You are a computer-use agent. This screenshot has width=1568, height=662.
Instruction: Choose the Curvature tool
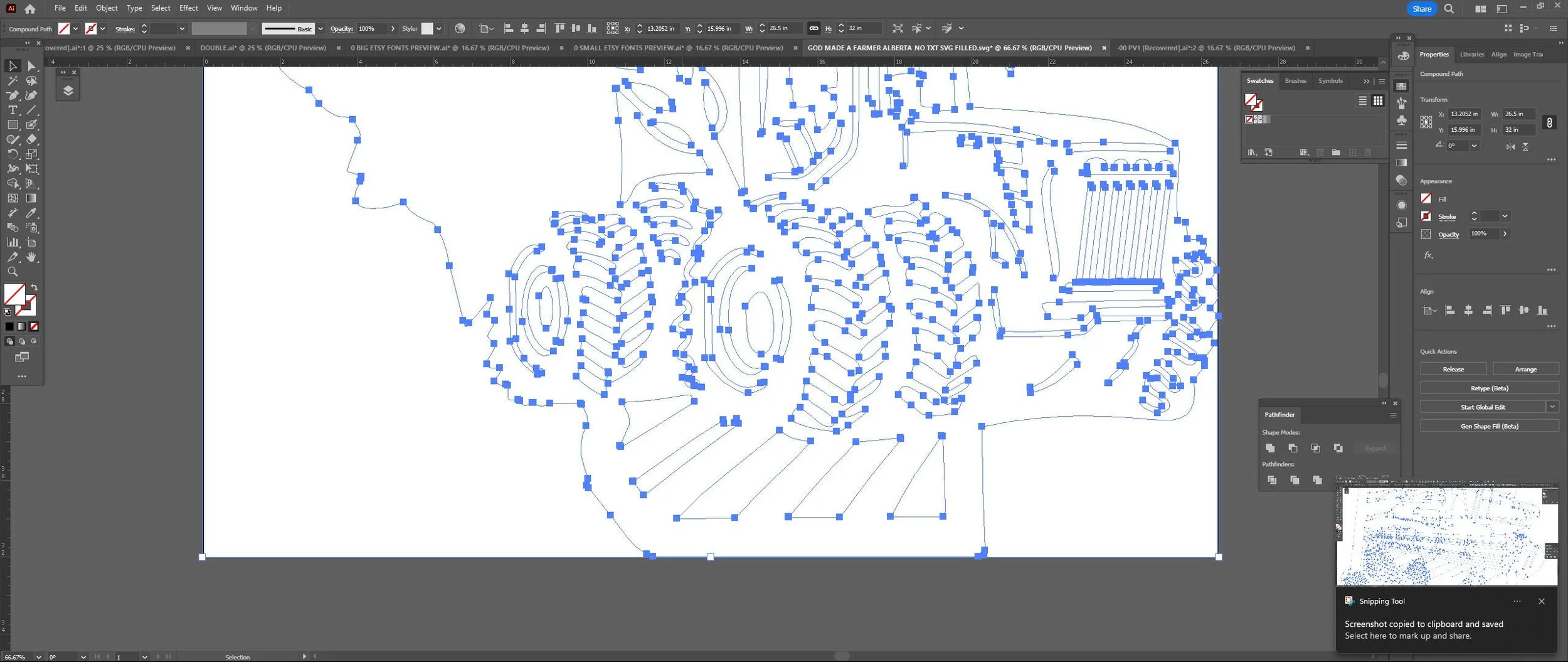31,95
